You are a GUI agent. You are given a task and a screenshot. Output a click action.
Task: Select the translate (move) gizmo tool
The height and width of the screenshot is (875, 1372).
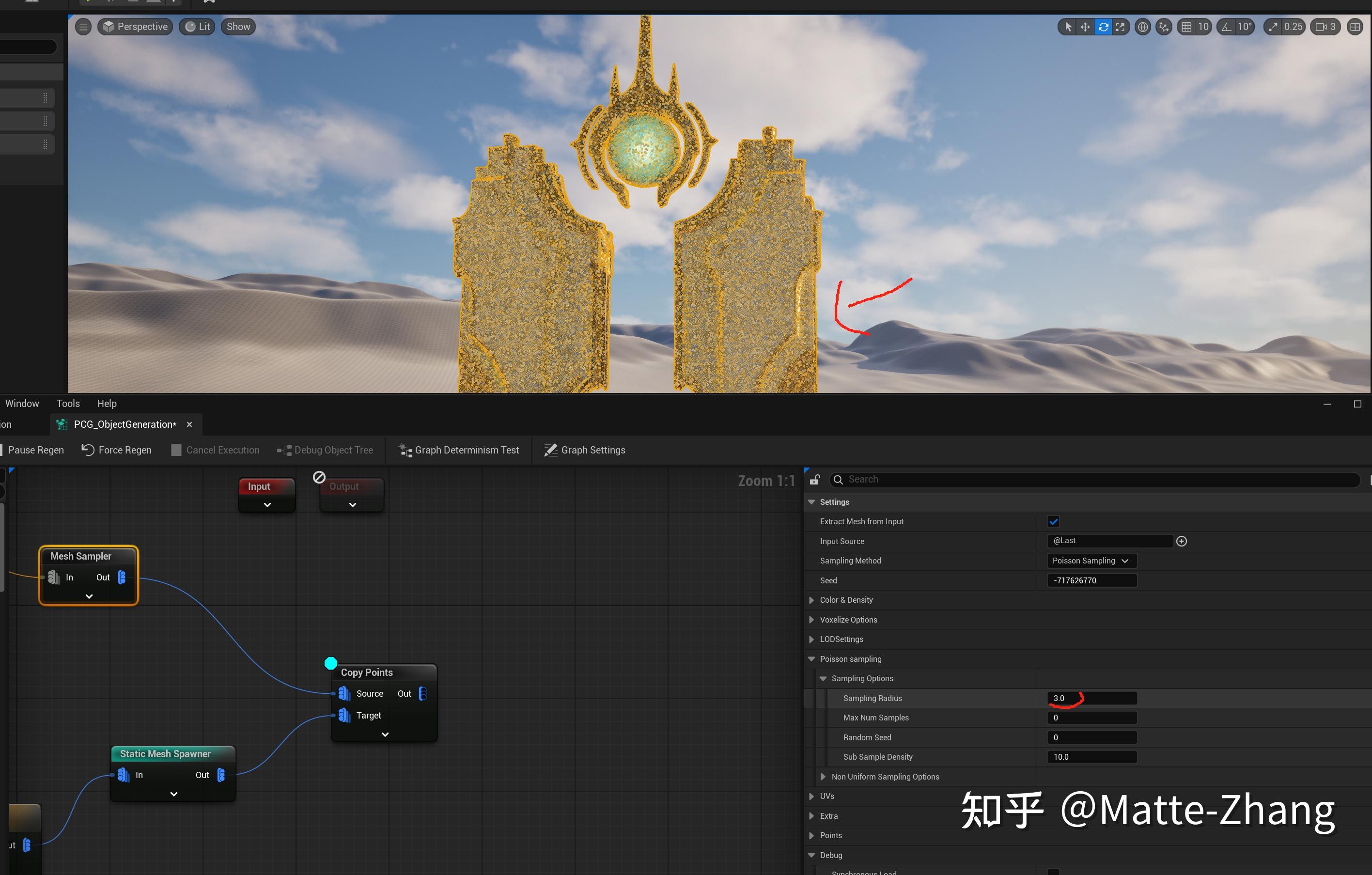1085,27
